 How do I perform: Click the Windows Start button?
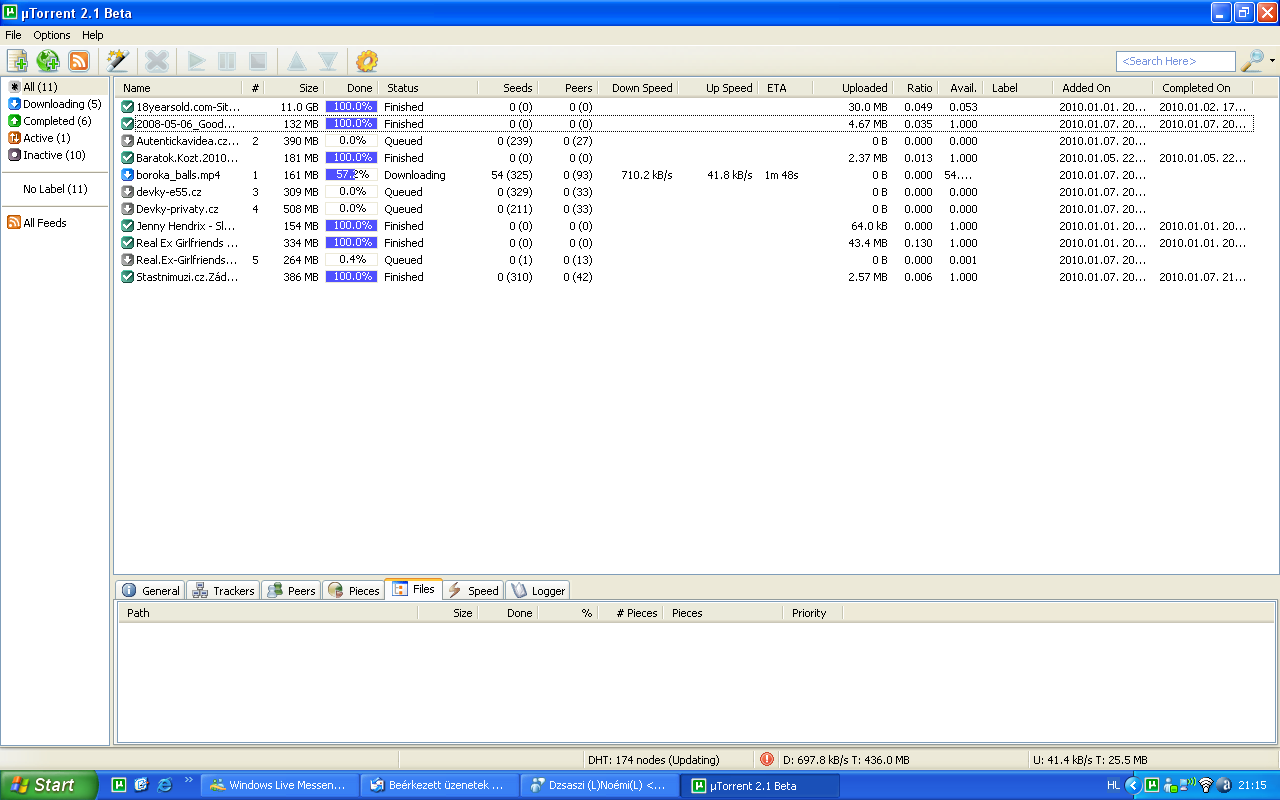[x=48, y=785]
